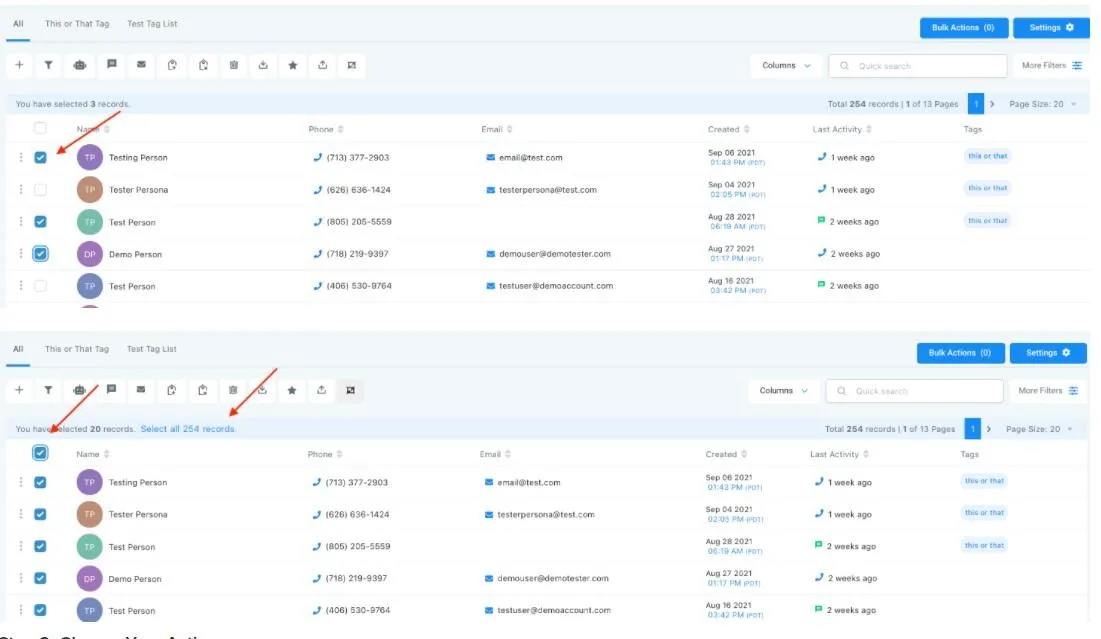Click the trash delete icon in lower toolbar

coord(233,390)
